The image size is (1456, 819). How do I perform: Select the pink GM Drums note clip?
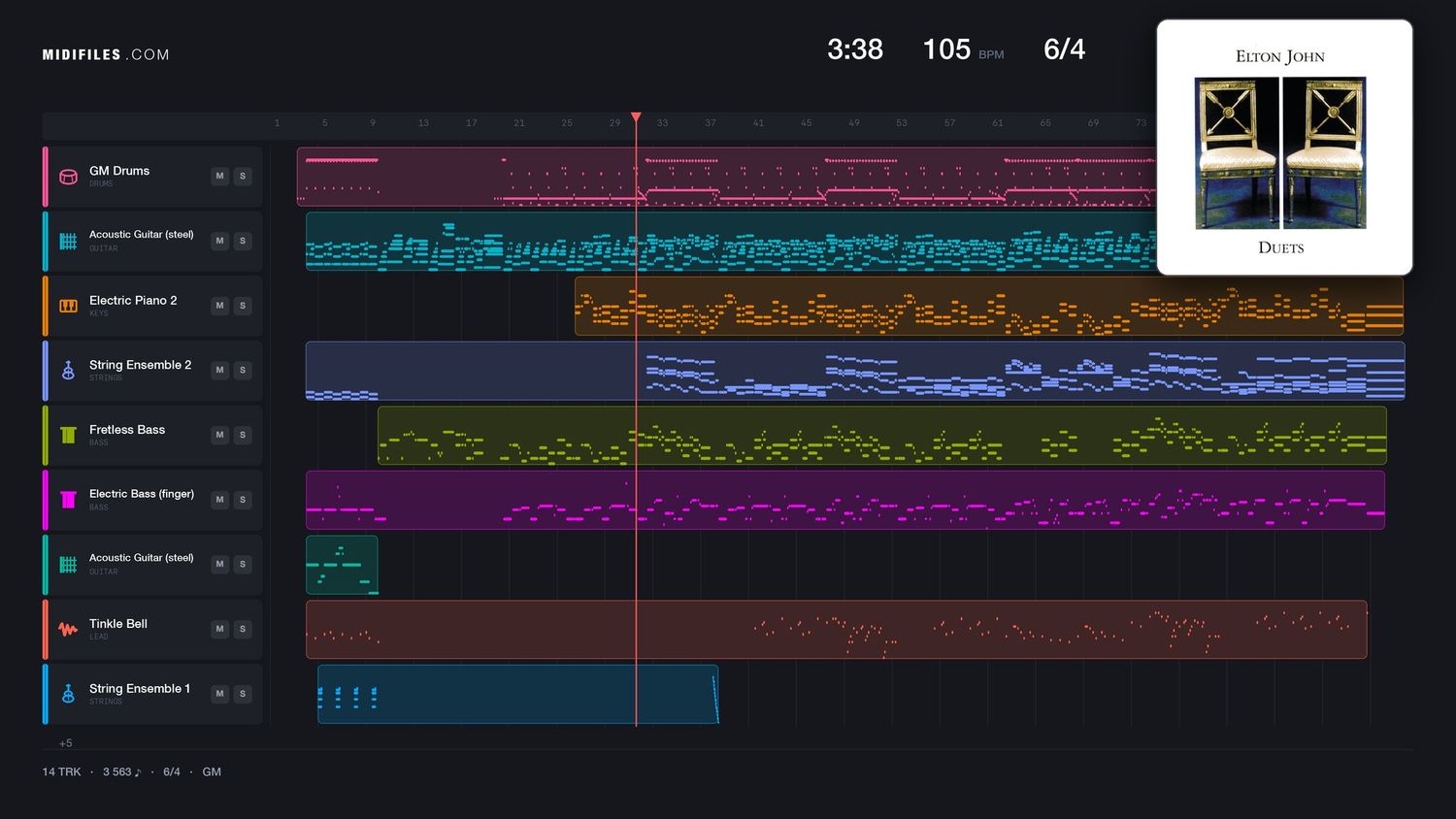726,177
